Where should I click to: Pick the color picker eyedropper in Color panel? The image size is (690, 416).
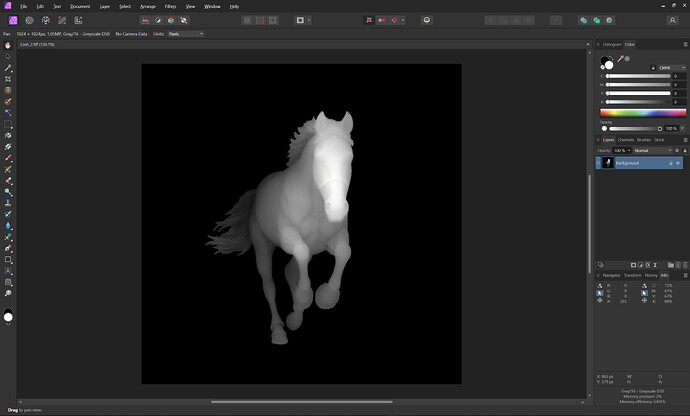click(x=622, y=60)
